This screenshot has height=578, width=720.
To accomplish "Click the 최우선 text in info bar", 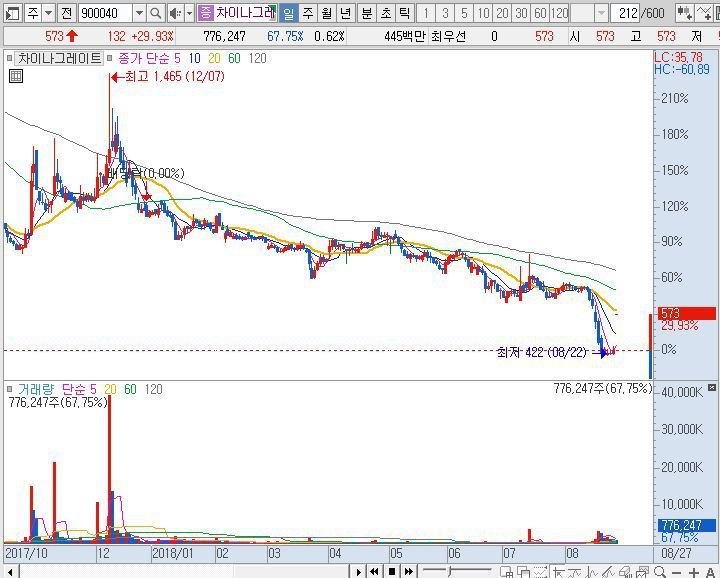I will point(449,36).
